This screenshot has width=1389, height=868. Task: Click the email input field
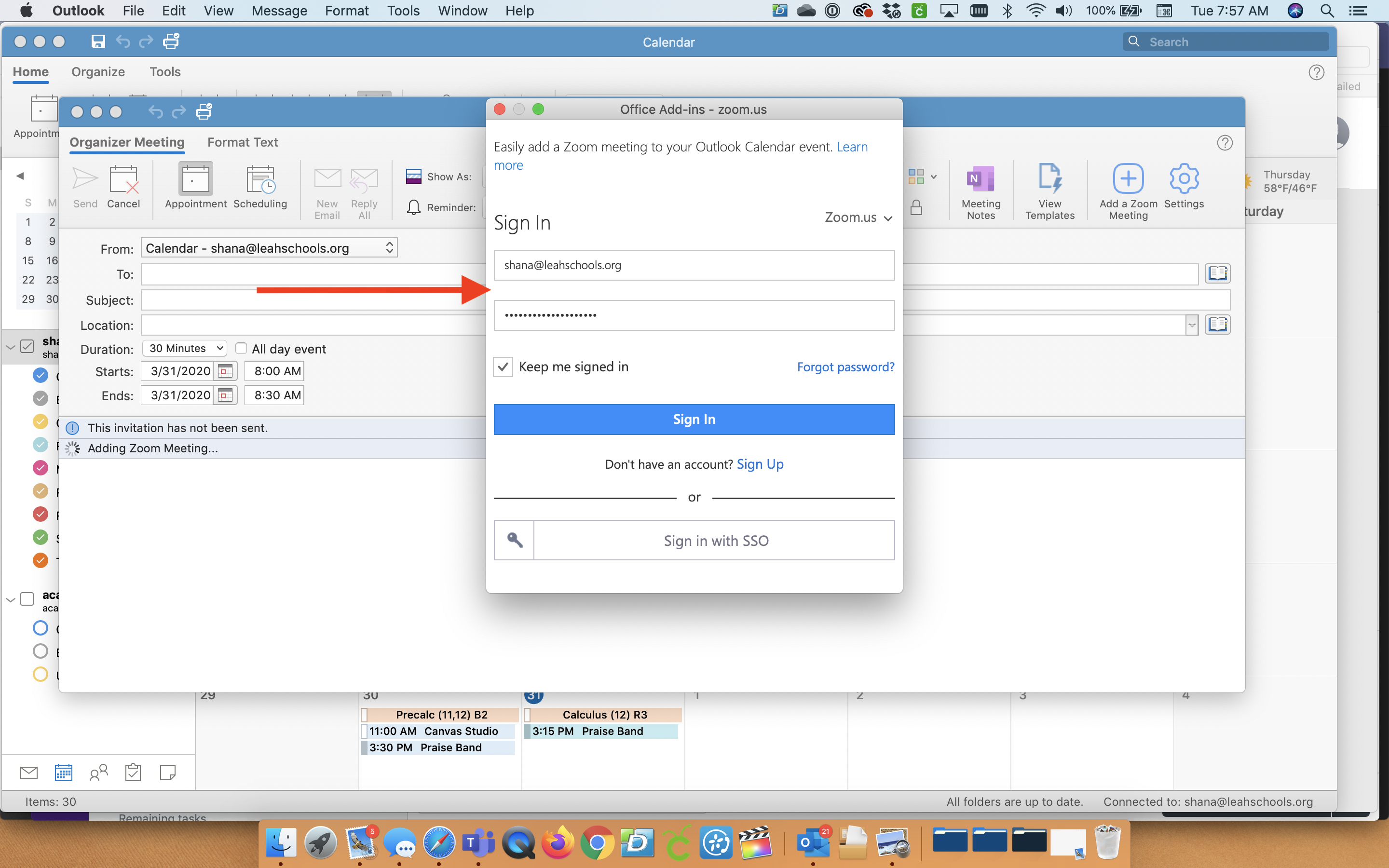click(x=694, y=264)
